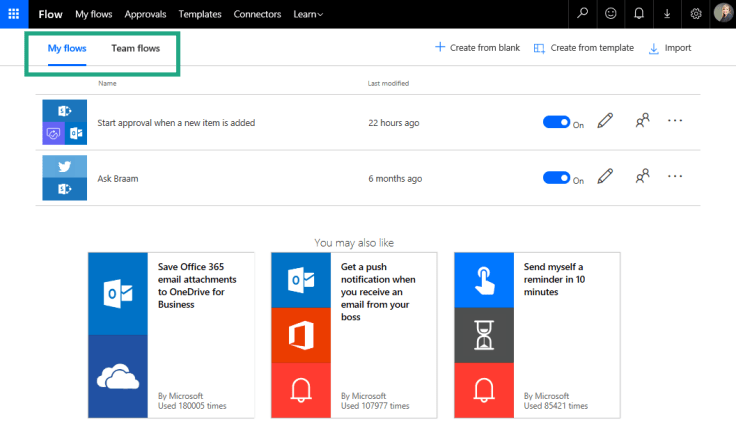Open the settings gear icon

click(x=696, y=14)
